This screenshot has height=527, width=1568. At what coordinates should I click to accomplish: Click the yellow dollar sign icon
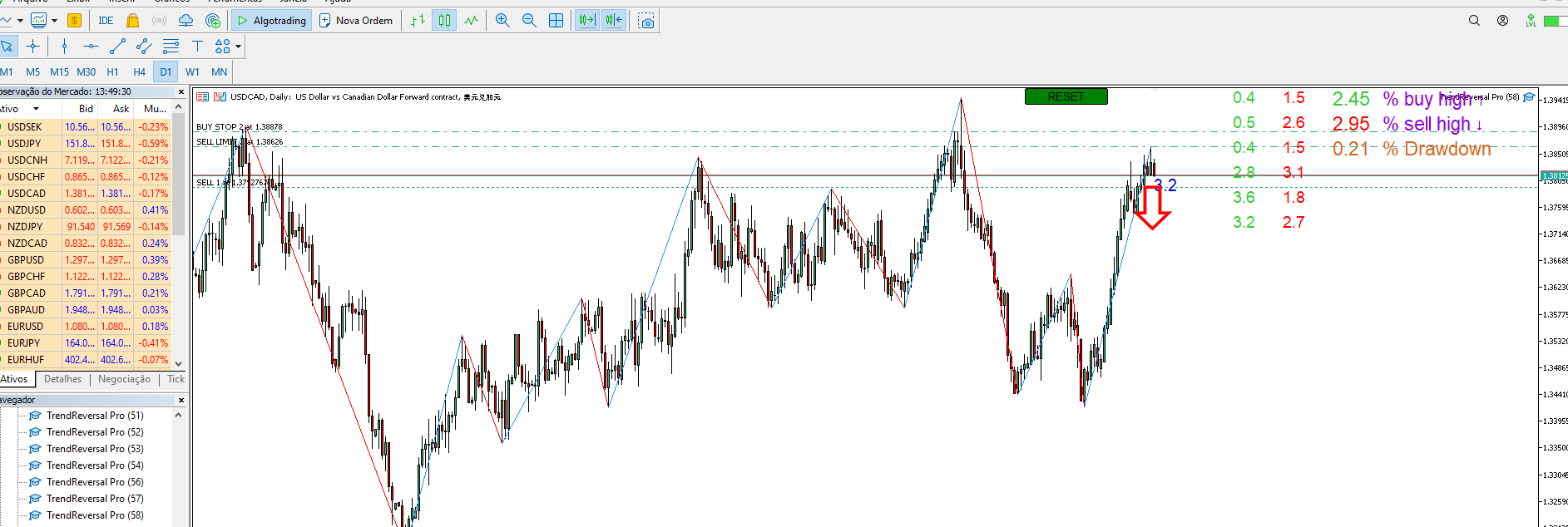pos(74,21)
